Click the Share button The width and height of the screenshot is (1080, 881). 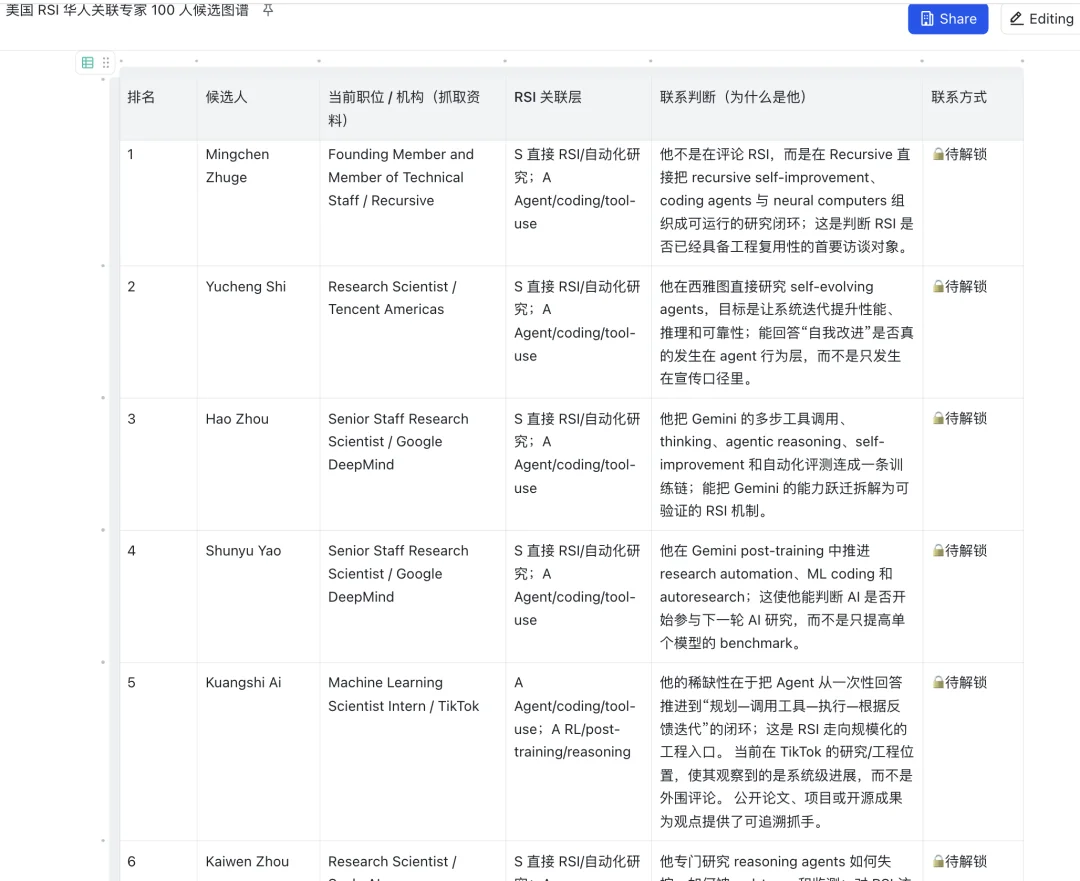[x=948, y=19]
